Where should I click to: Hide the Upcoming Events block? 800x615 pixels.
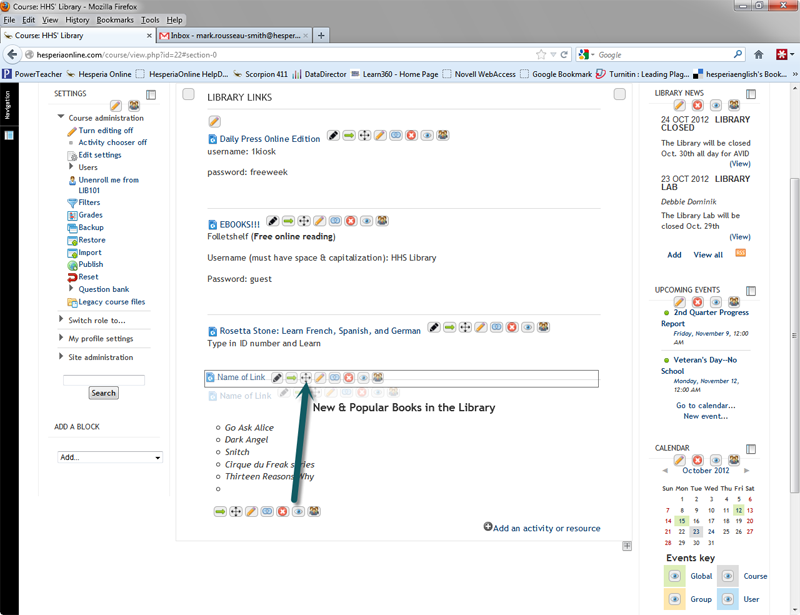716,302
